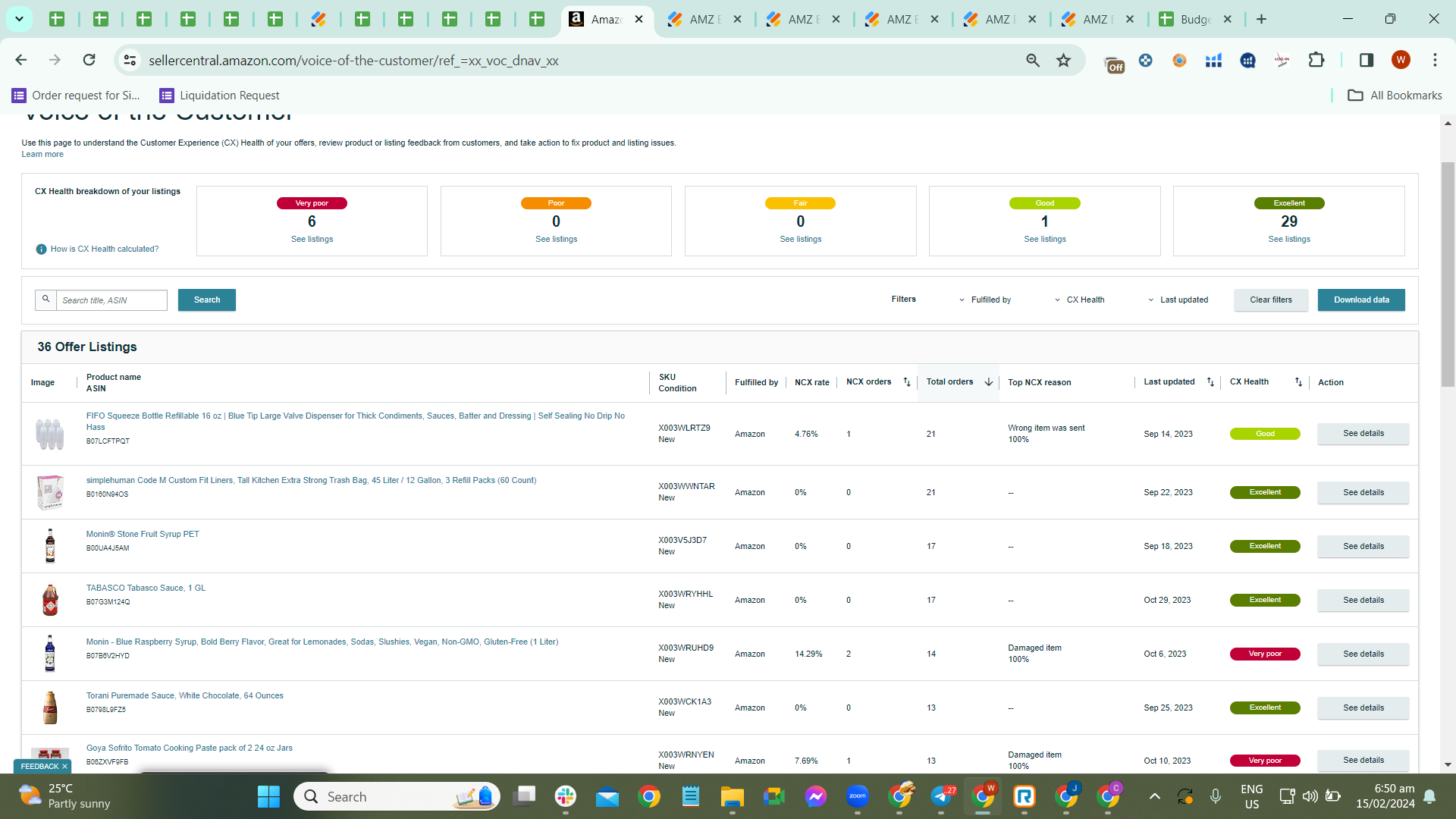Open the Liquidation Request bookmark
This screenshot has height=819, width=1456.
click(219, 96)
